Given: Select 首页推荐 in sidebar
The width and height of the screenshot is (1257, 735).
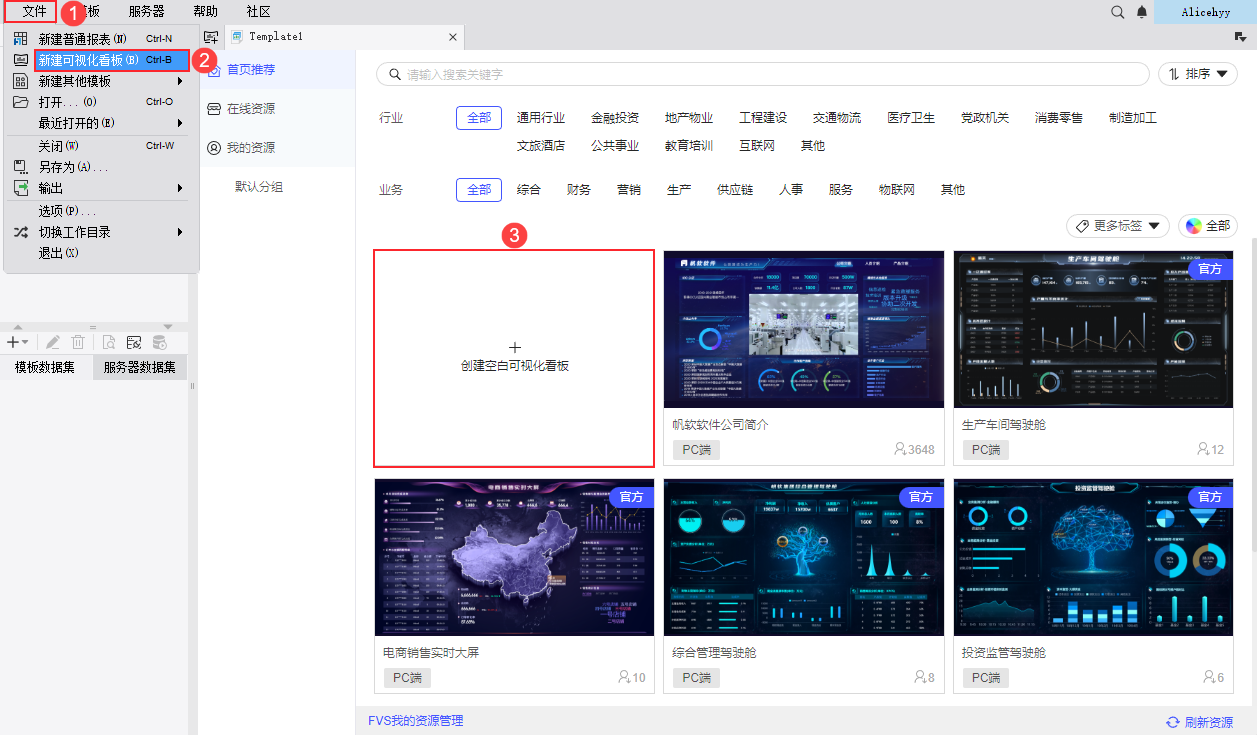Looking at the screenshot, I should [x=277, y=70].
